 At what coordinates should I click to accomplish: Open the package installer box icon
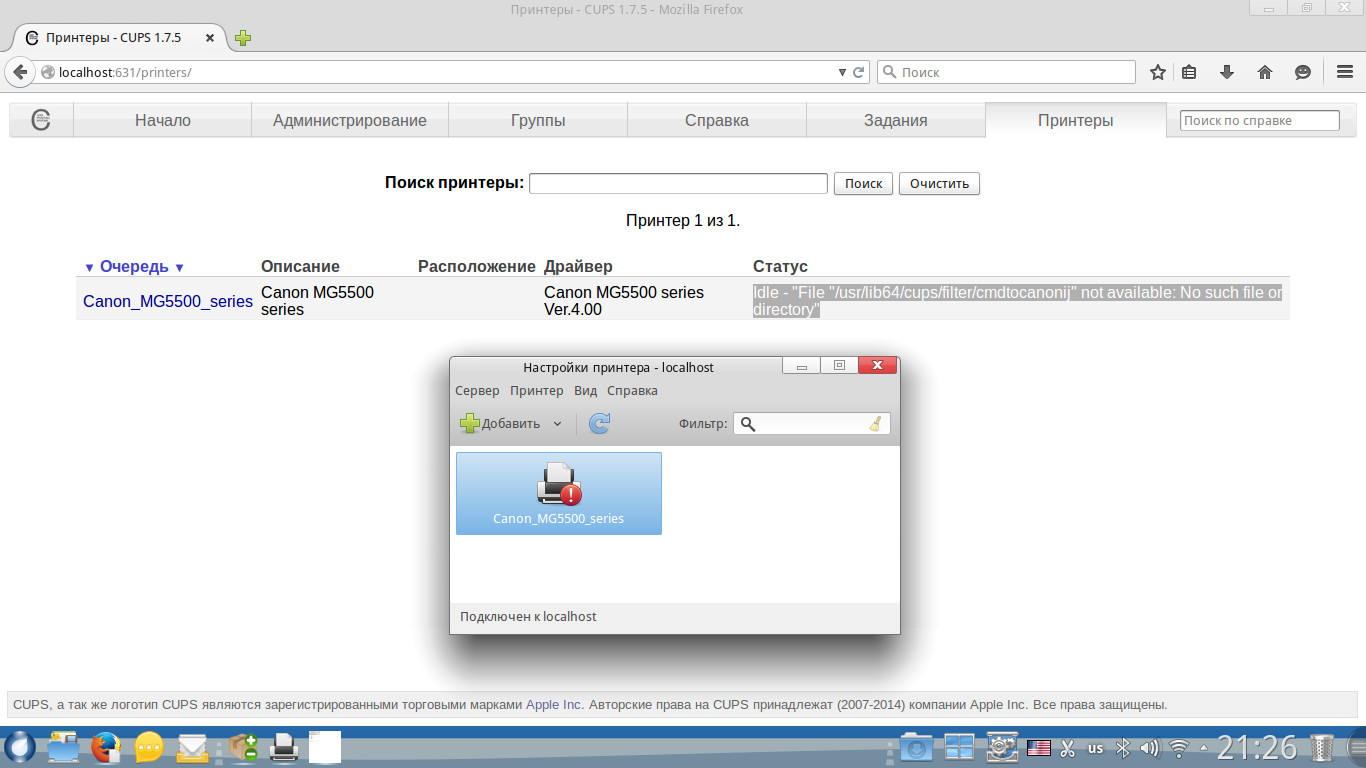[242, 747]
